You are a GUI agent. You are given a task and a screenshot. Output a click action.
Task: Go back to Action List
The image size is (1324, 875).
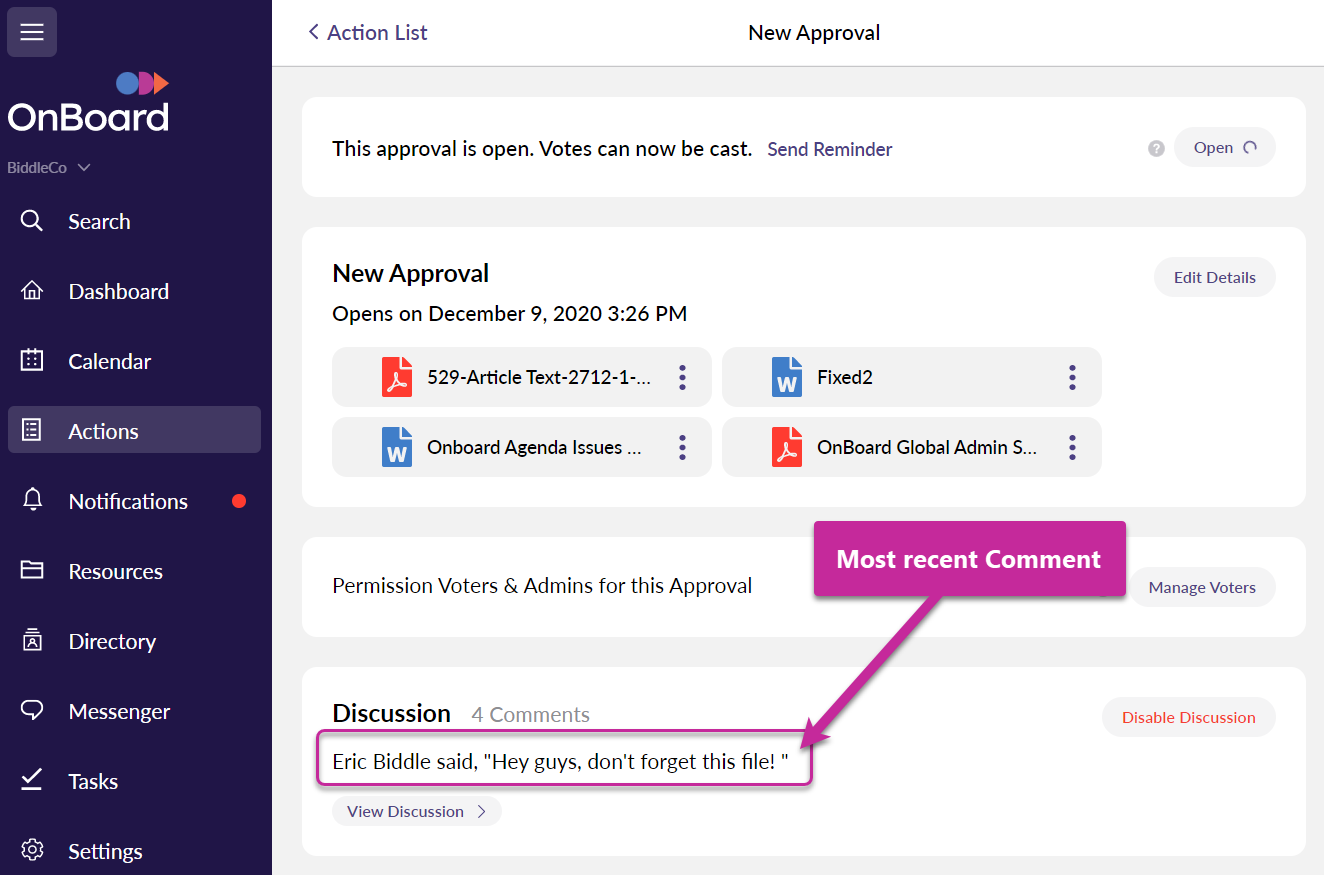click(x=367, y=32)
